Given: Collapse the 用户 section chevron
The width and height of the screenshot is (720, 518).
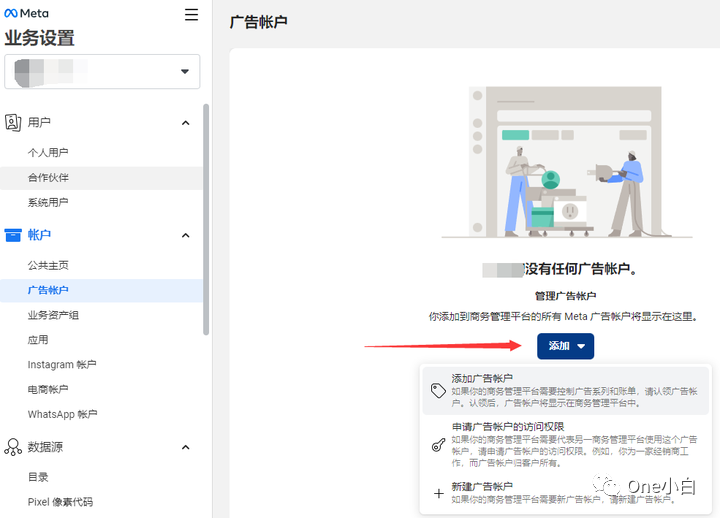Looking at the screenshot, I should click(x=186, y=123).
